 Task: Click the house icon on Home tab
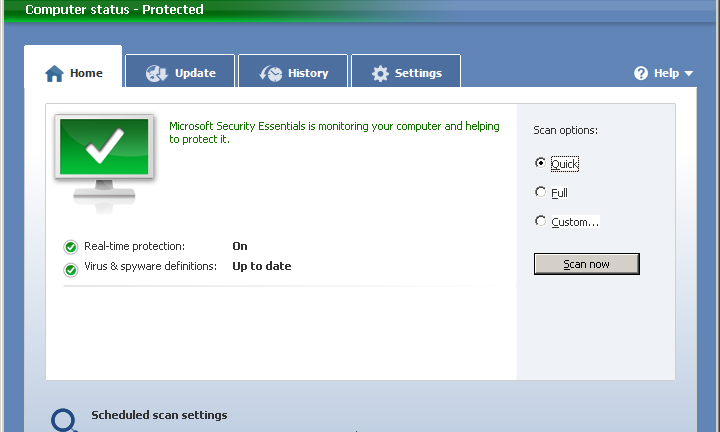click(x=54, y=73)
